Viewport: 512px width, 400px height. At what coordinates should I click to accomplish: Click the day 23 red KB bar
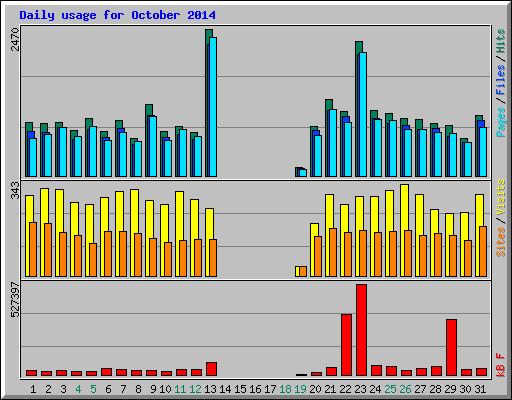click(361, 330)
